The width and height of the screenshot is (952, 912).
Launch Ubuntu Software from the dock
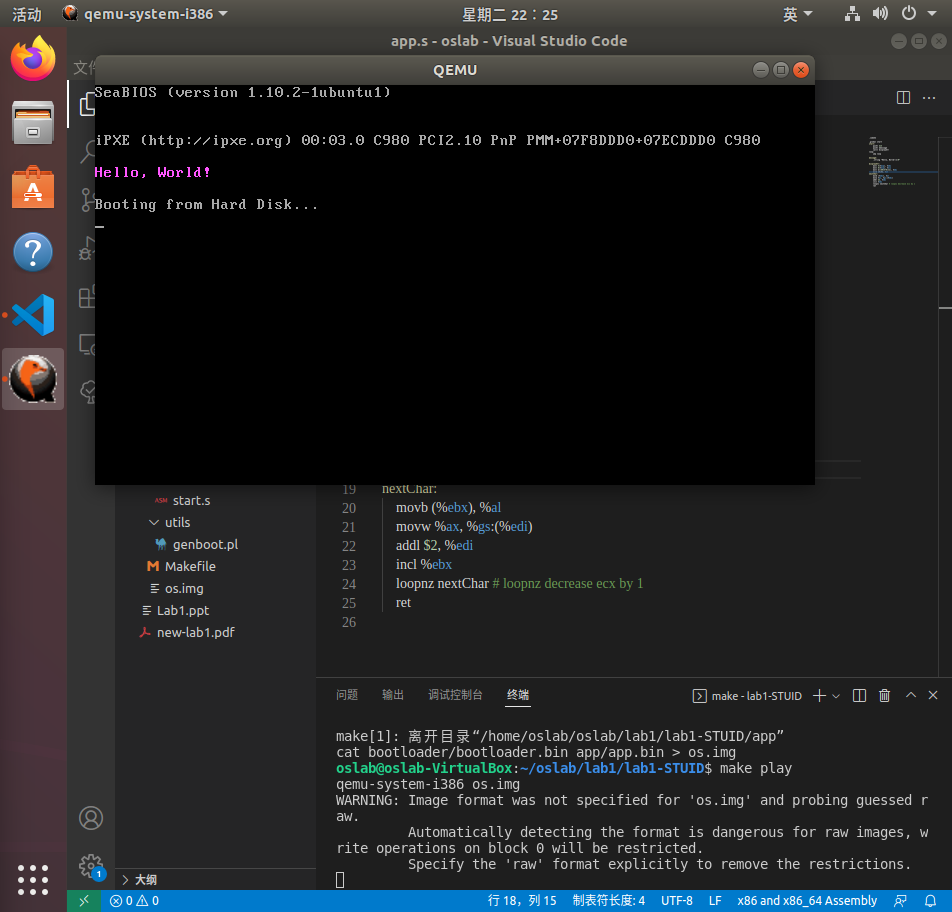[x=33, y=187]
